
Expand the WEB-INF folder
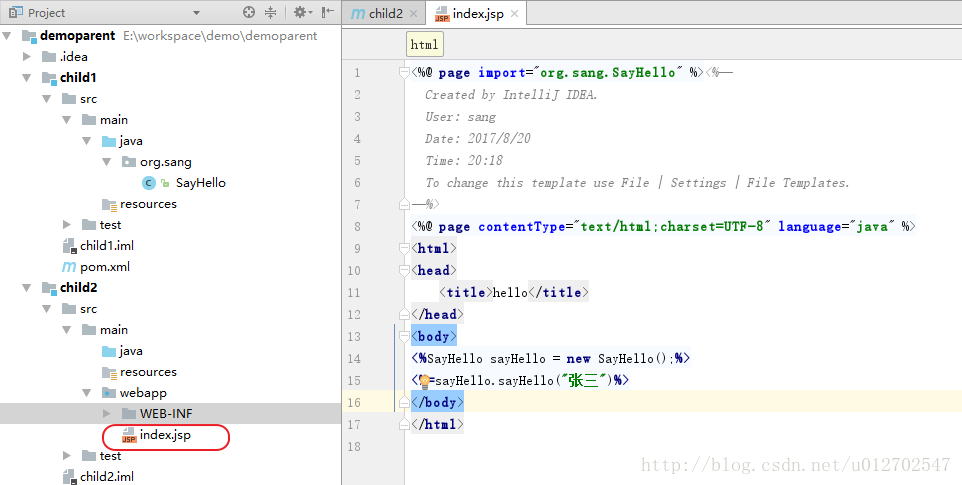[107, 414]
